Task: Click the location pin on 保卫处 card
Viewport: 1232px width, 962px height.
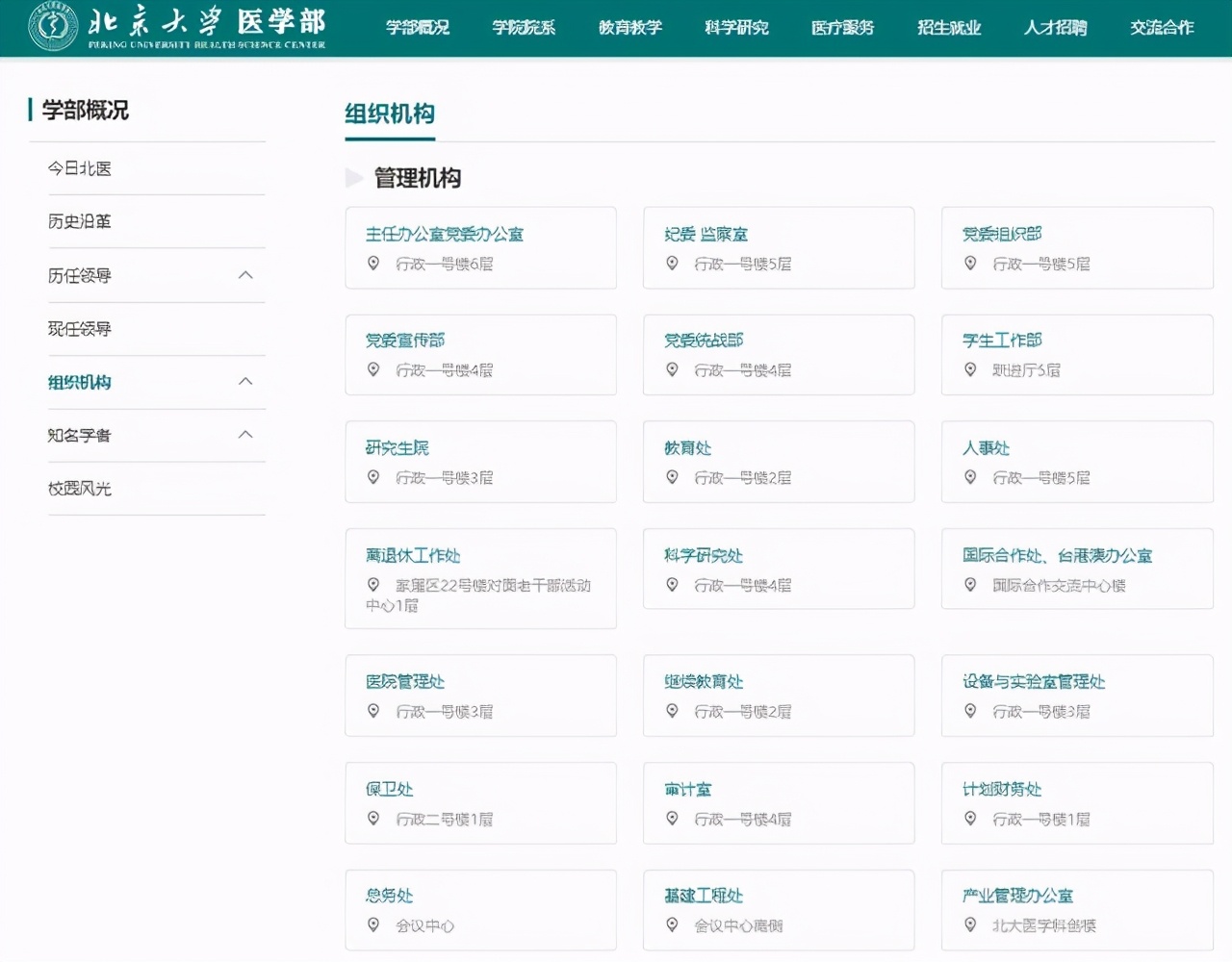Action: 373,819
